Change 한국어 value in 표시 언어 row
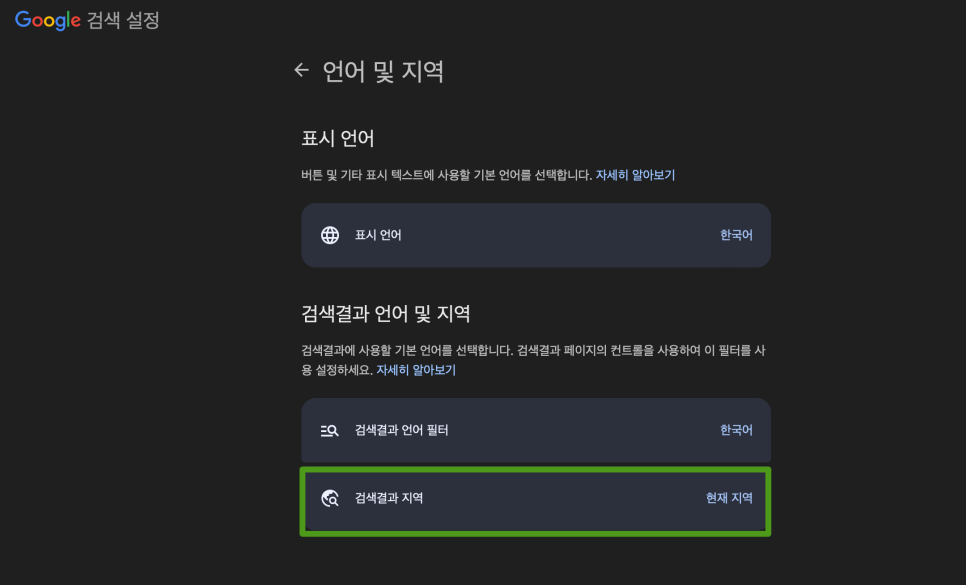The image size is (966, 585). [736, 235]
